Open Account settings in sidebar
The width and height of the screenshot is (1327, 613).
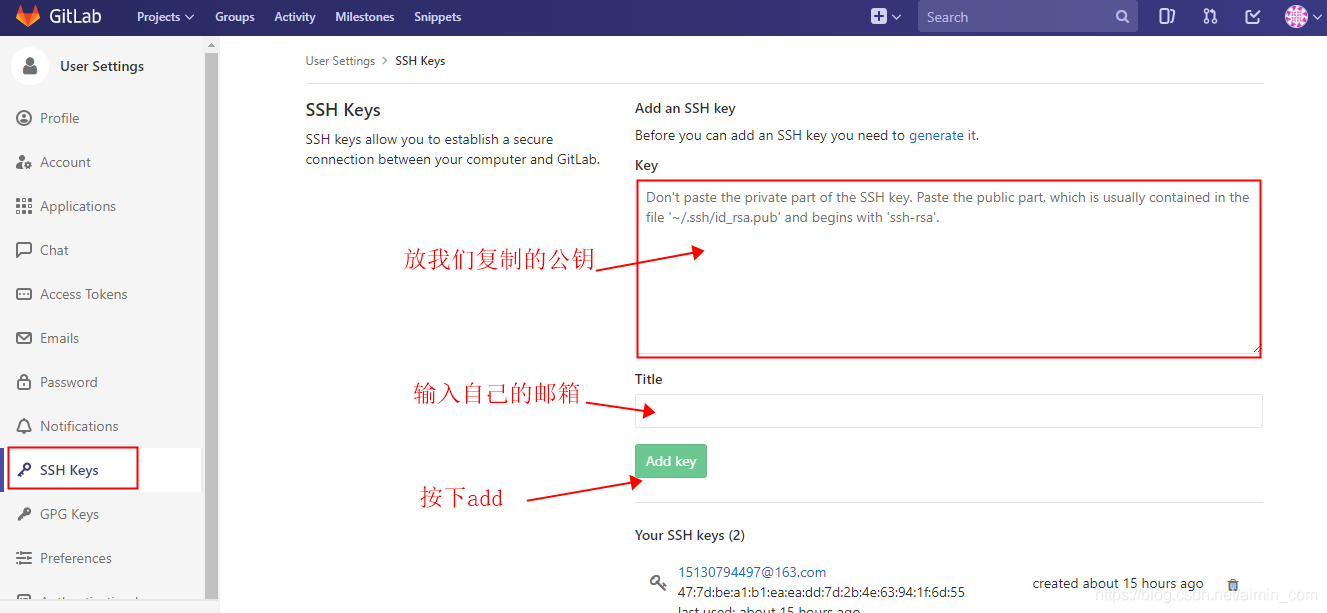pyautogui.click(x=65, y=162)
